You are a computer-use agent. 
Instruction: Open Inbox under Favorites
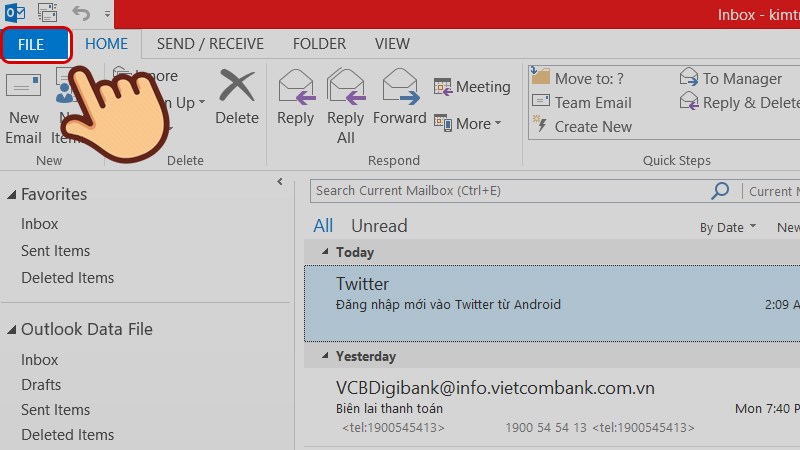[x=39, y=224]
